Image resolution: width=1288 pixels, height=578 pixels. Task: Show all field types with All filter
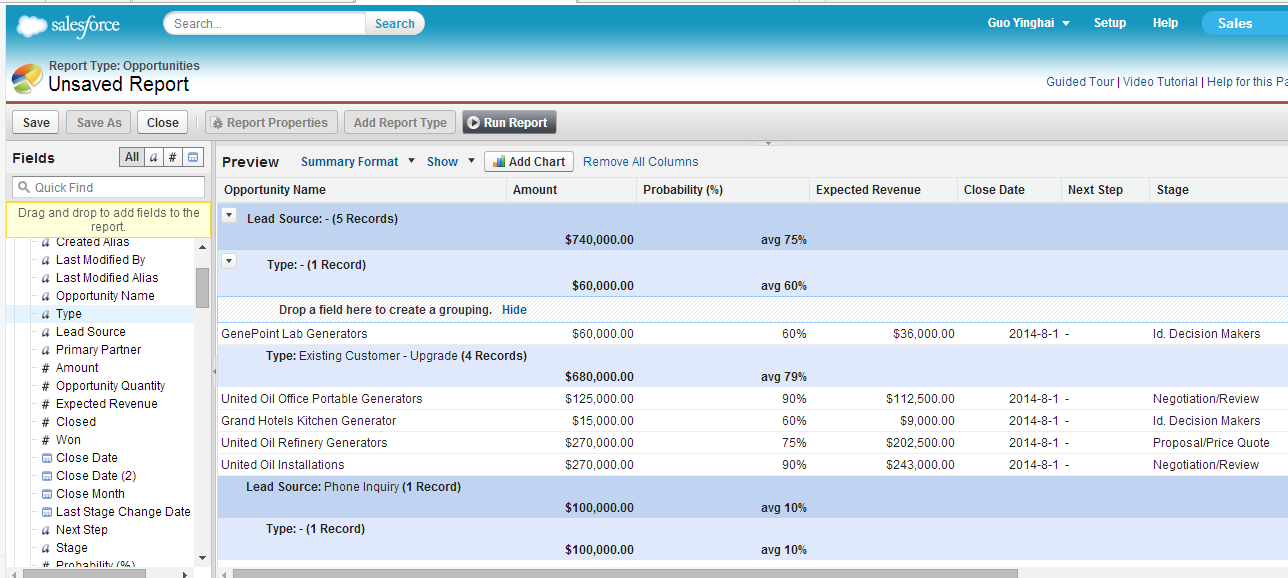click(x=132, y=157)
